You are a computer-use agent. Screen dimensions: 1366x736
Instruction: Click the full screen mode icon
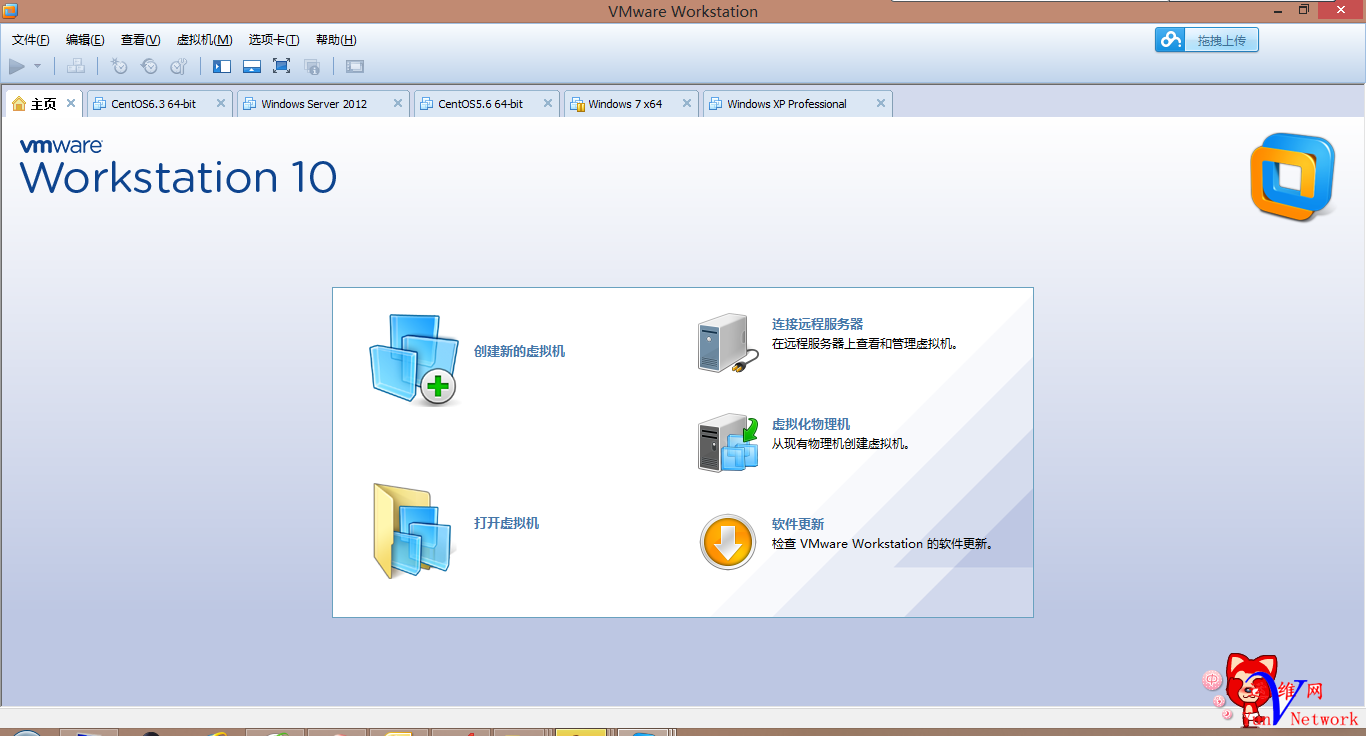282,66
